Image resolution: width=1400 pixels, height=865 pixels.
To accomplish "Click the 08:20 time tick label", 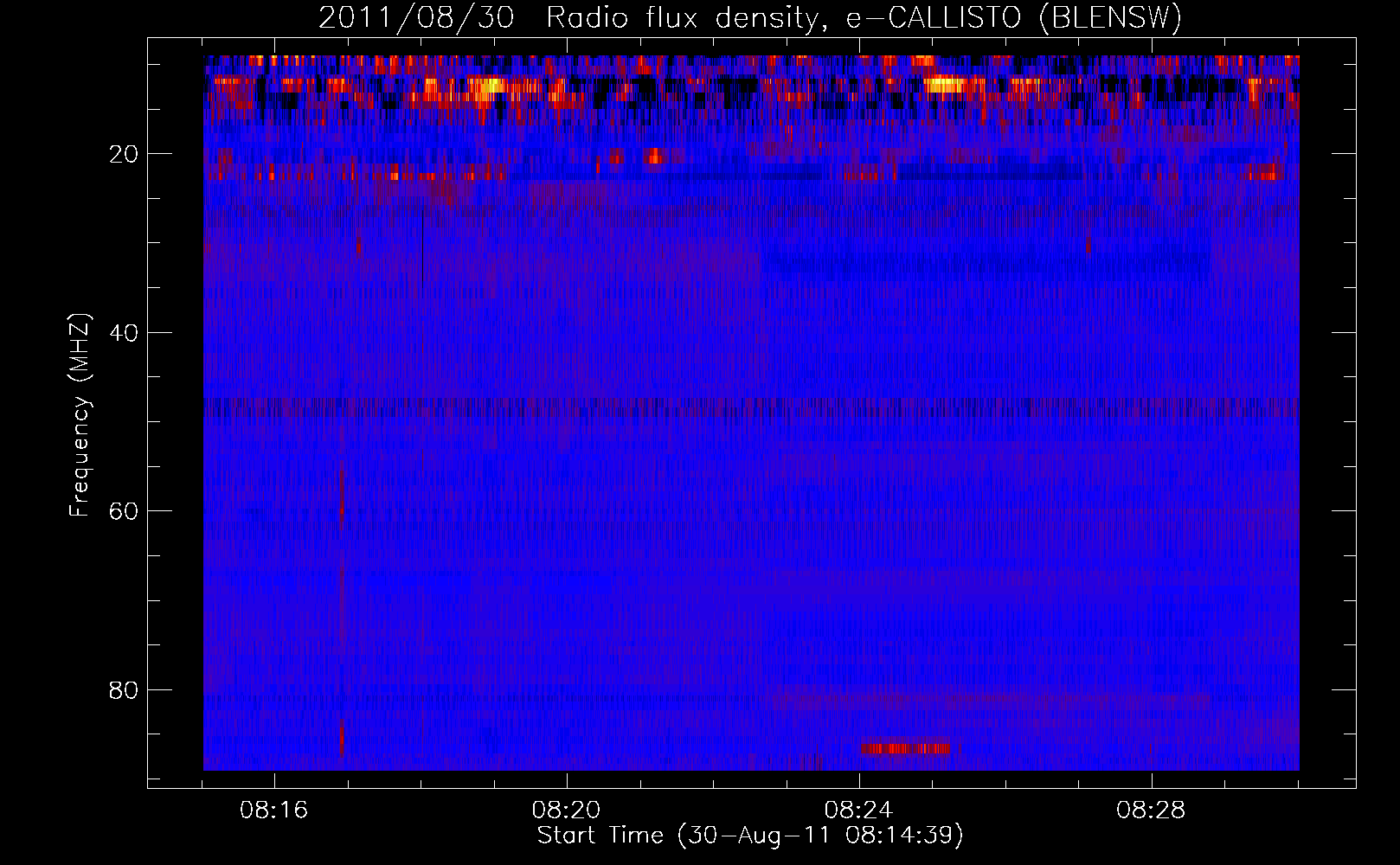I will click(566, 811).
